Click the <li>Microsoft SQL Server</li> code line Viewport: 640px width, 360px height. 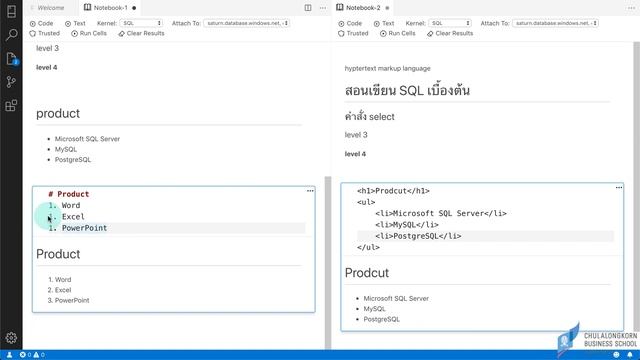[x=441, y=213]
